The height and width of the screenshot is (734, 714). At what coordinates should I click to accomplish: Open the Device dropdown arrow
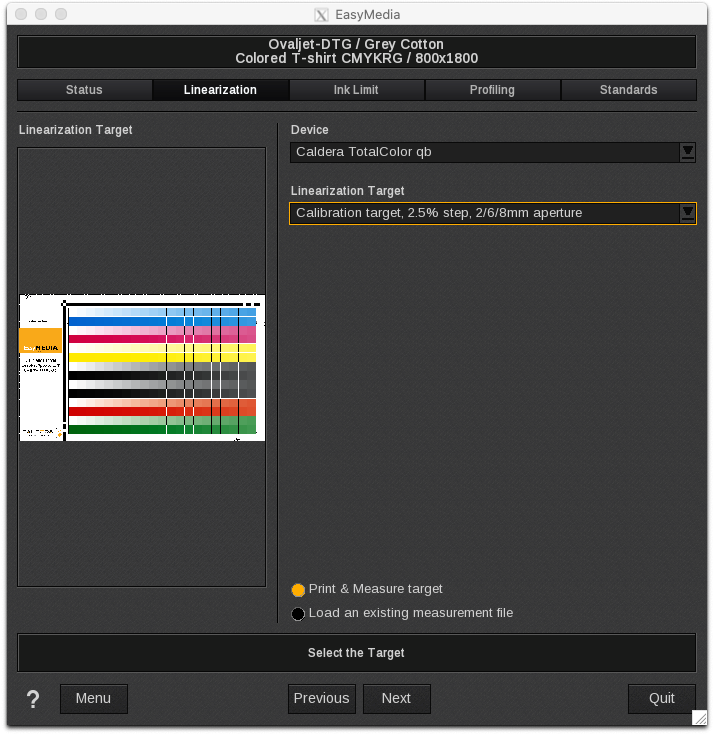[x=687, y=152]
